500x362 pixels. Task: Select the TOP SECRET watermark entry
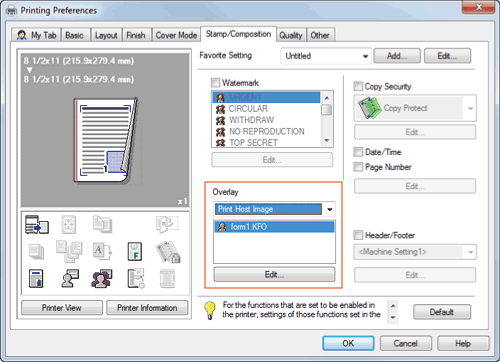click(x=266, y=143)
